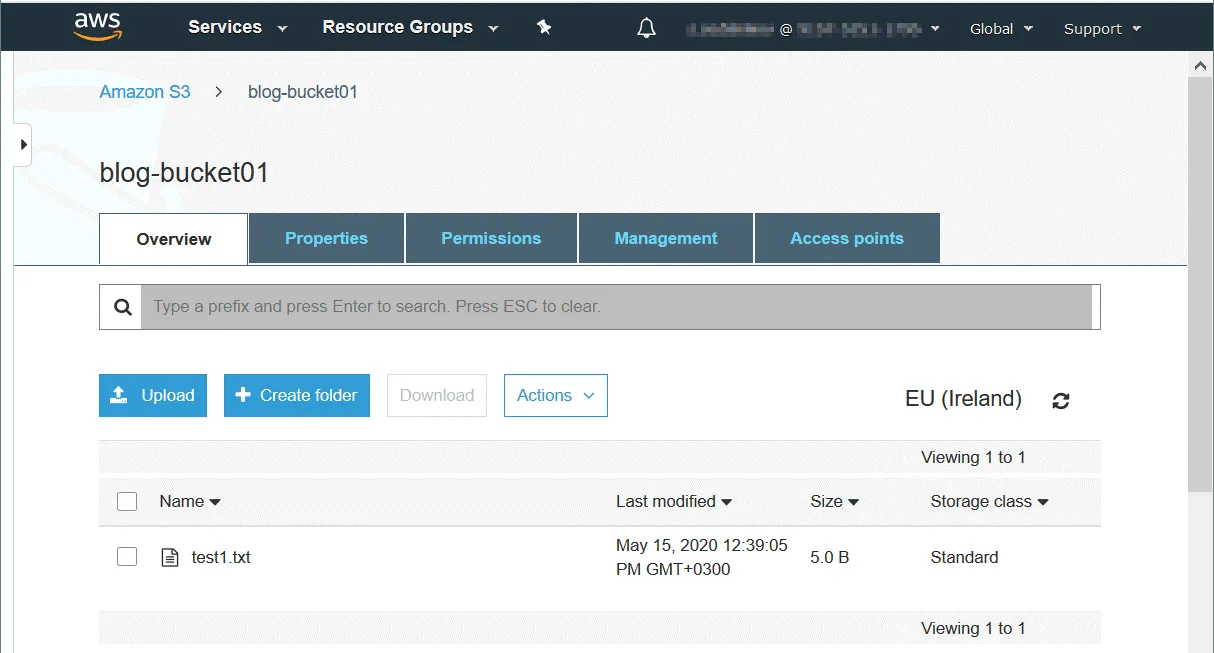Image resolution: width=1214 pixels, height=653 pixels.
Task: Expand the Services menu
Action: pyautogui.click(x=237, y=28)
